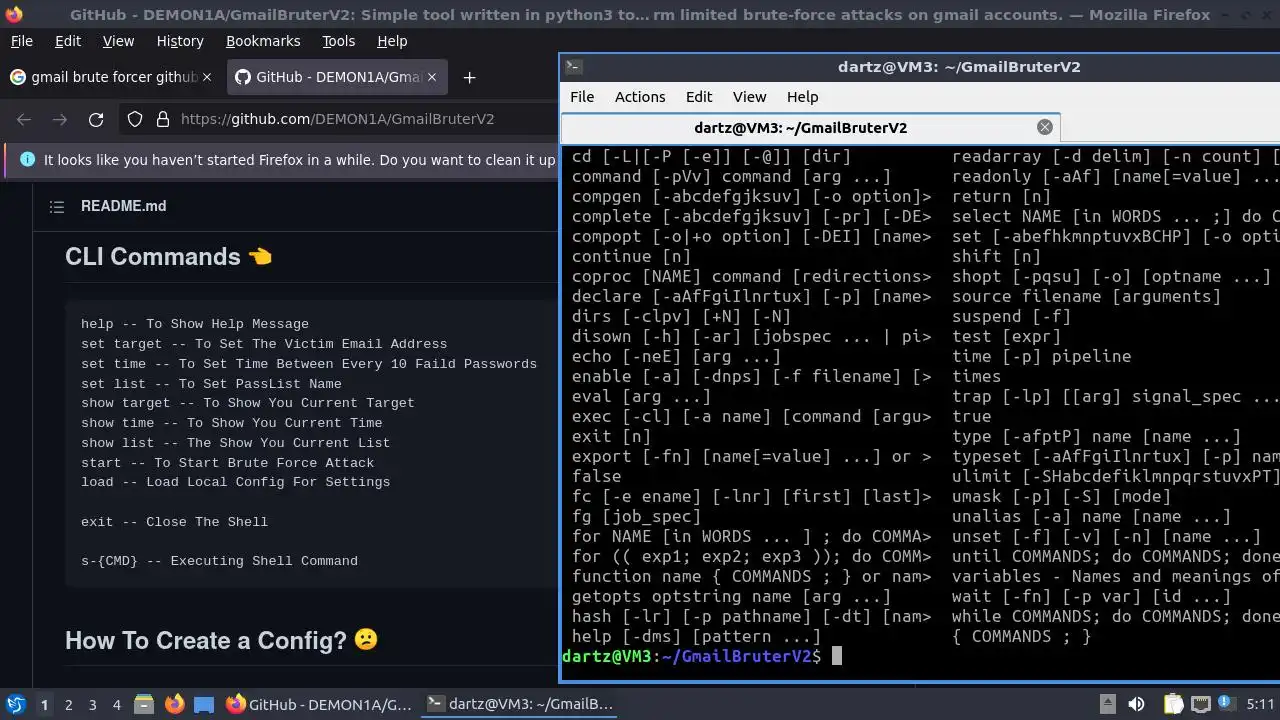Viewport: 1280px width, 720px height.
Task: Click 'How To Create a Config?' heading
Action: (221, 640)
